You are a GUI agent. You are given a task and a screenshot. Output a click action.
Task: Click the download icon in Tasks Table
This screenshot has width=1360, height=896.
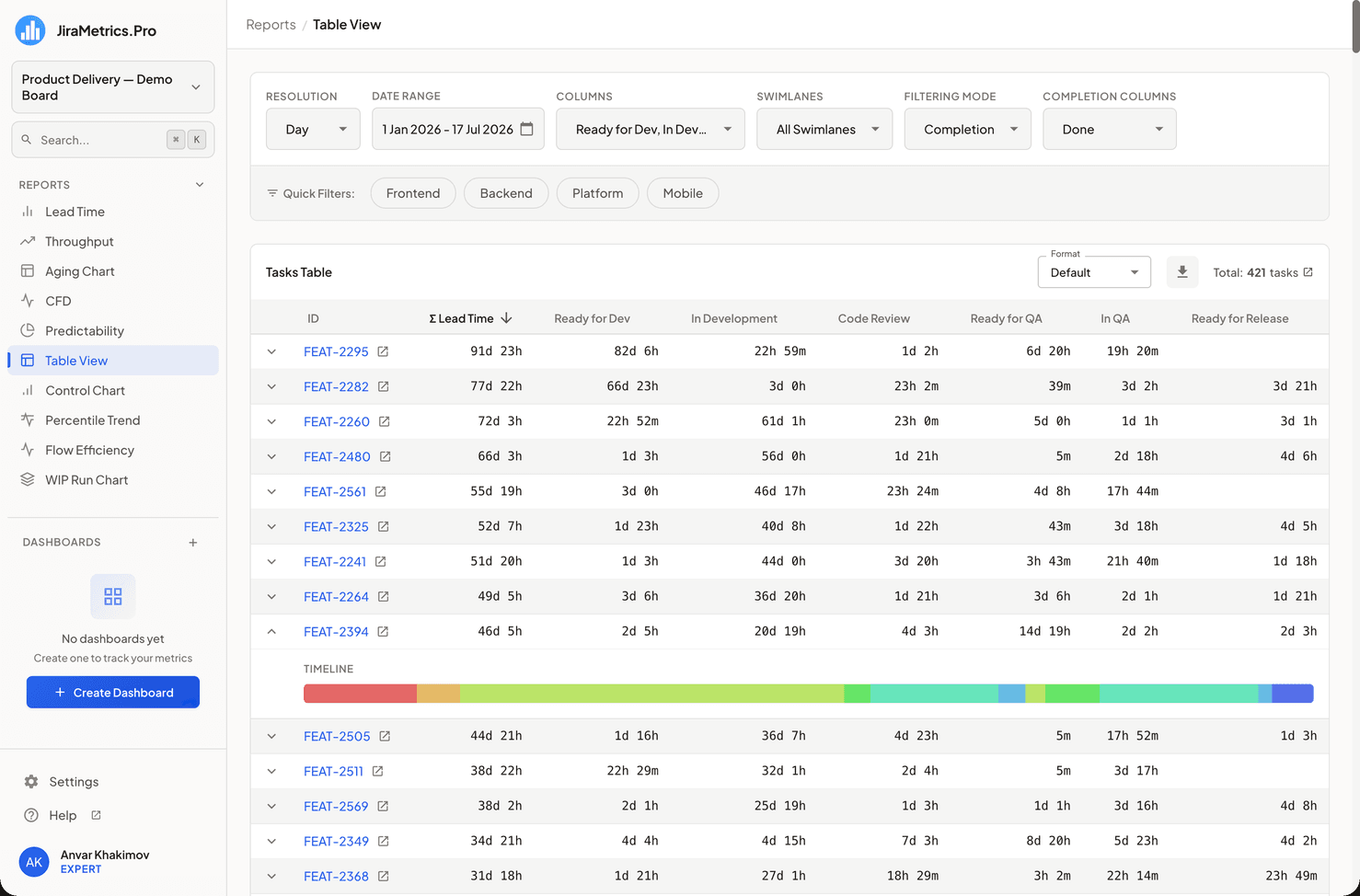1182,272
